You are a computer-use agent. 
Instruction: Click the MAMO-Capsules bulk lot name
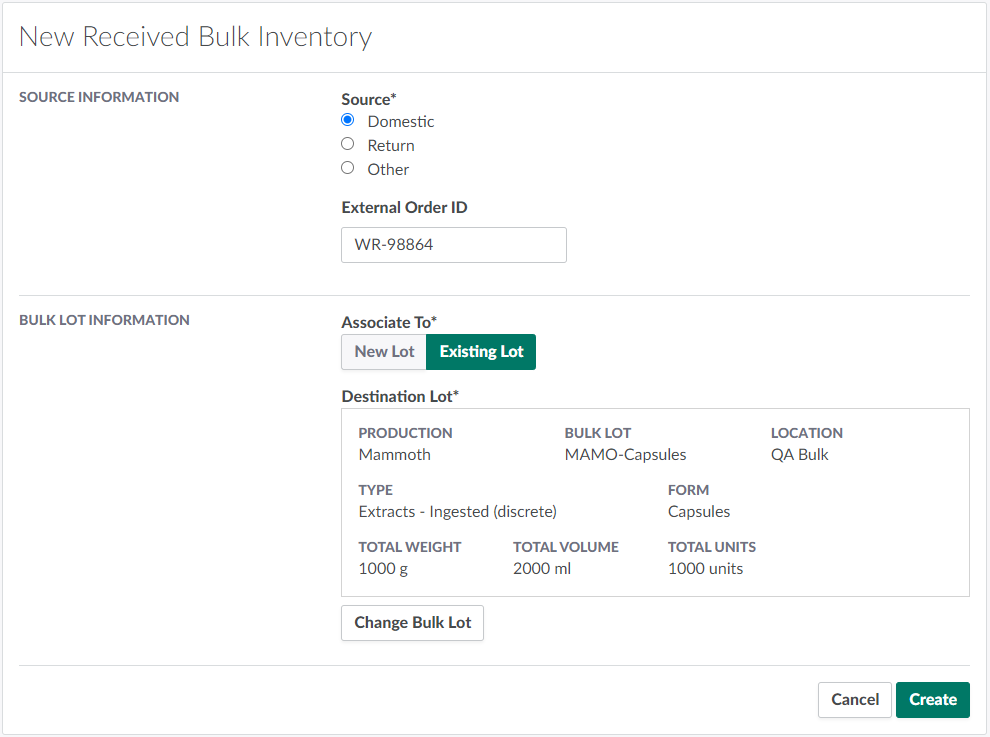pos(625,455)
